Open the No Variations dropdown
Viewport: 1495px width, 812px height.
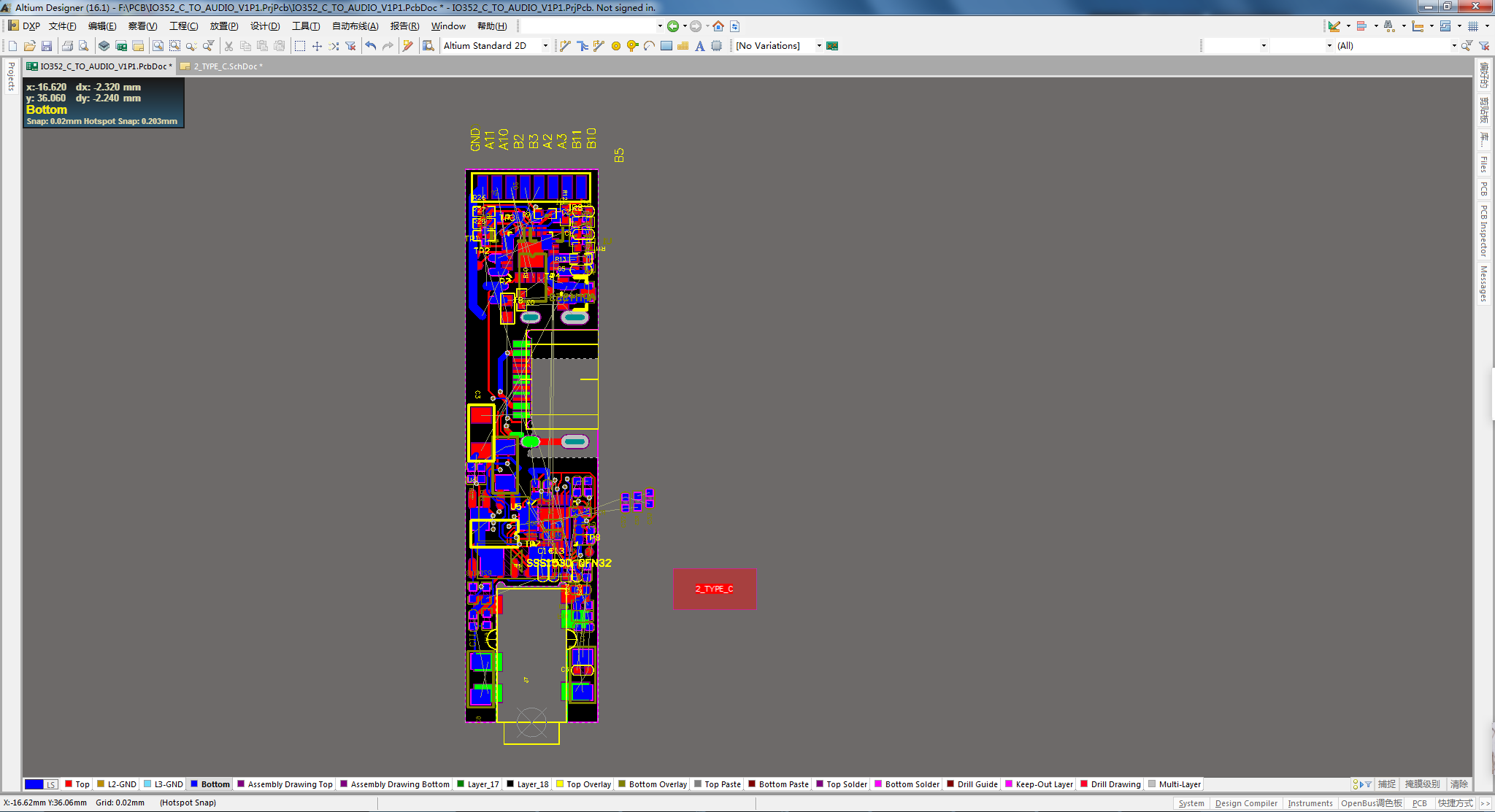(819, 45)
